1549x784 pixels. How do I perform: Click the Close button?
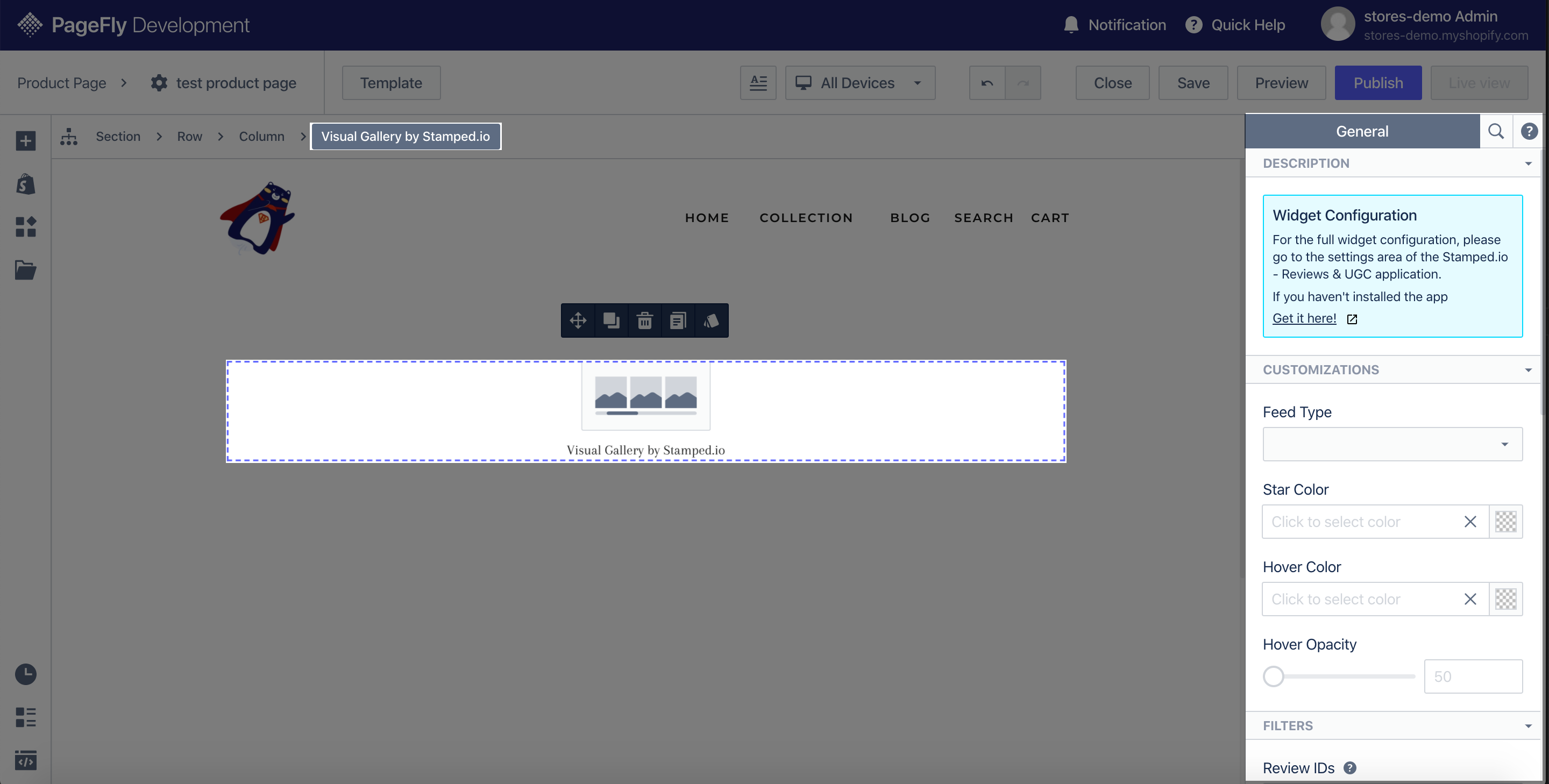1112,83
